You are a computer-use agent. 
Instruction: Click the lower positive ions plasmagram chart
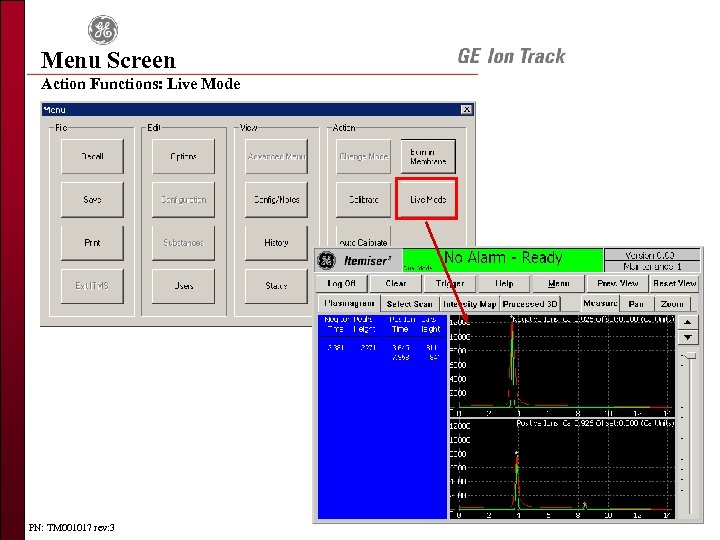coord(562,468)
